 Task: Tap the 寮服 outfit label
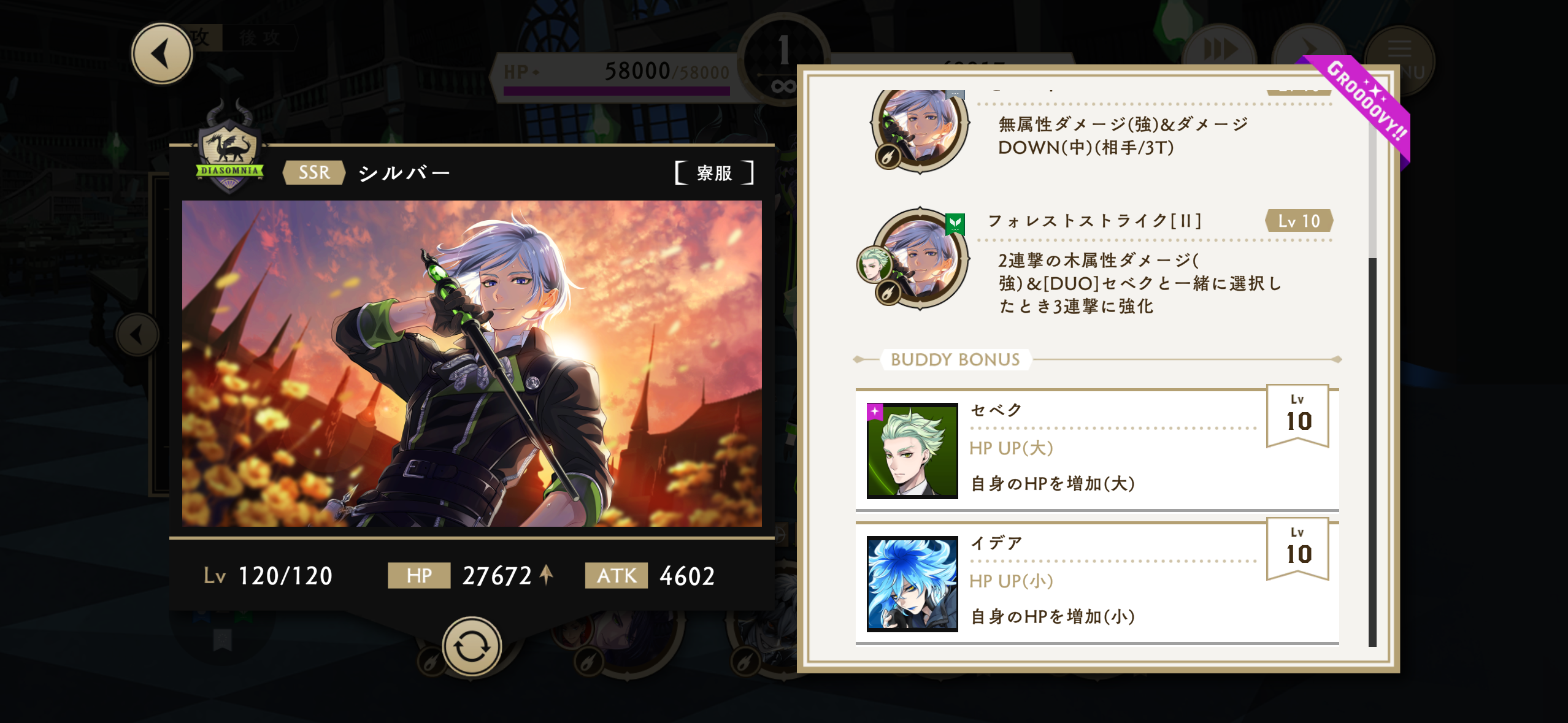pyautogui.click(x=714, y=173)
